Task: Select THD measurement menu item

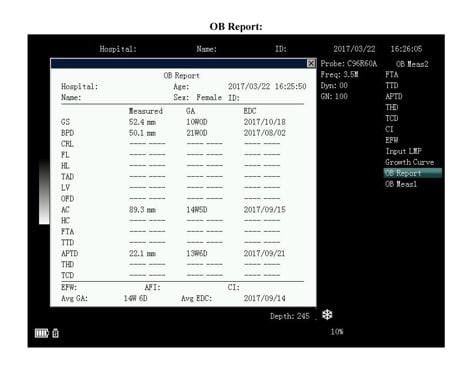Action: click(x=392, y=107)
